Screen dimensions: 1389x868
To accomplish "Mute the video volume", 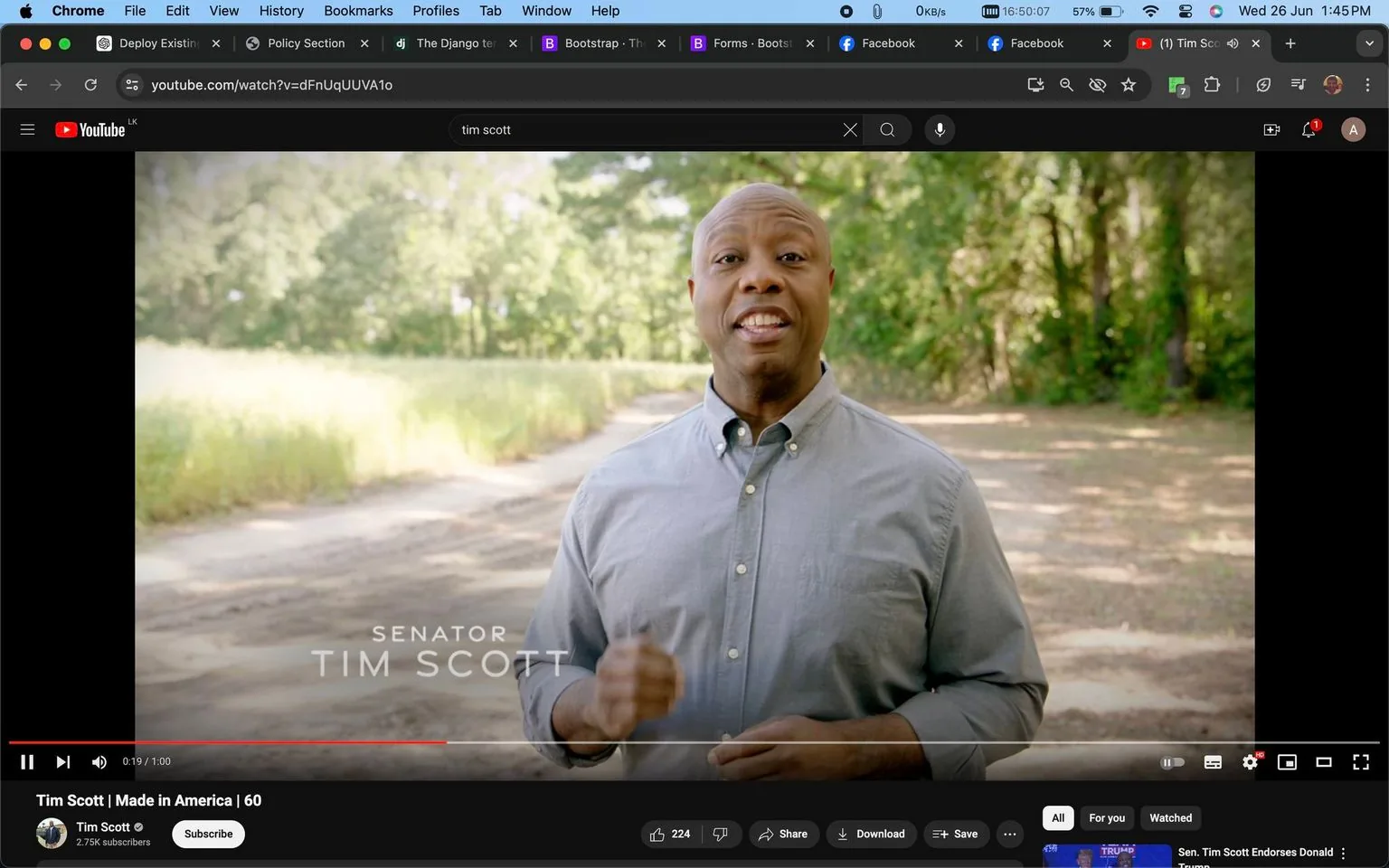I will click(99, 762).
